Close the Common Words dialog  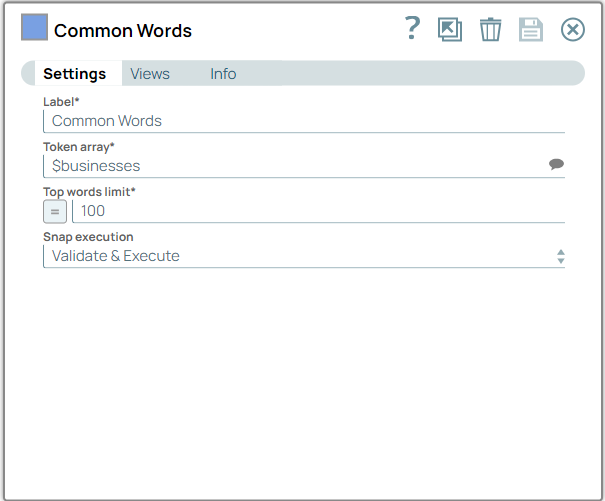click(573, 29)
